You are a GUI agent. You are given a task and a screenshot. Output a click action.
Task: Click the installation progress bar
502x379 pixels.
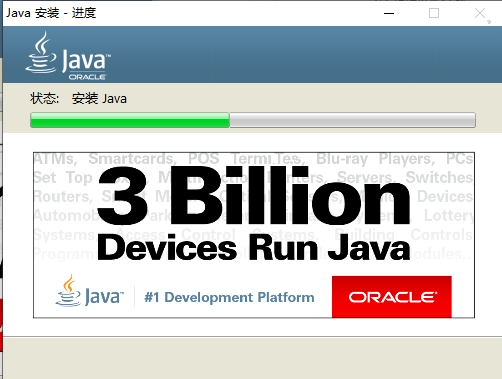click(253, 120)
